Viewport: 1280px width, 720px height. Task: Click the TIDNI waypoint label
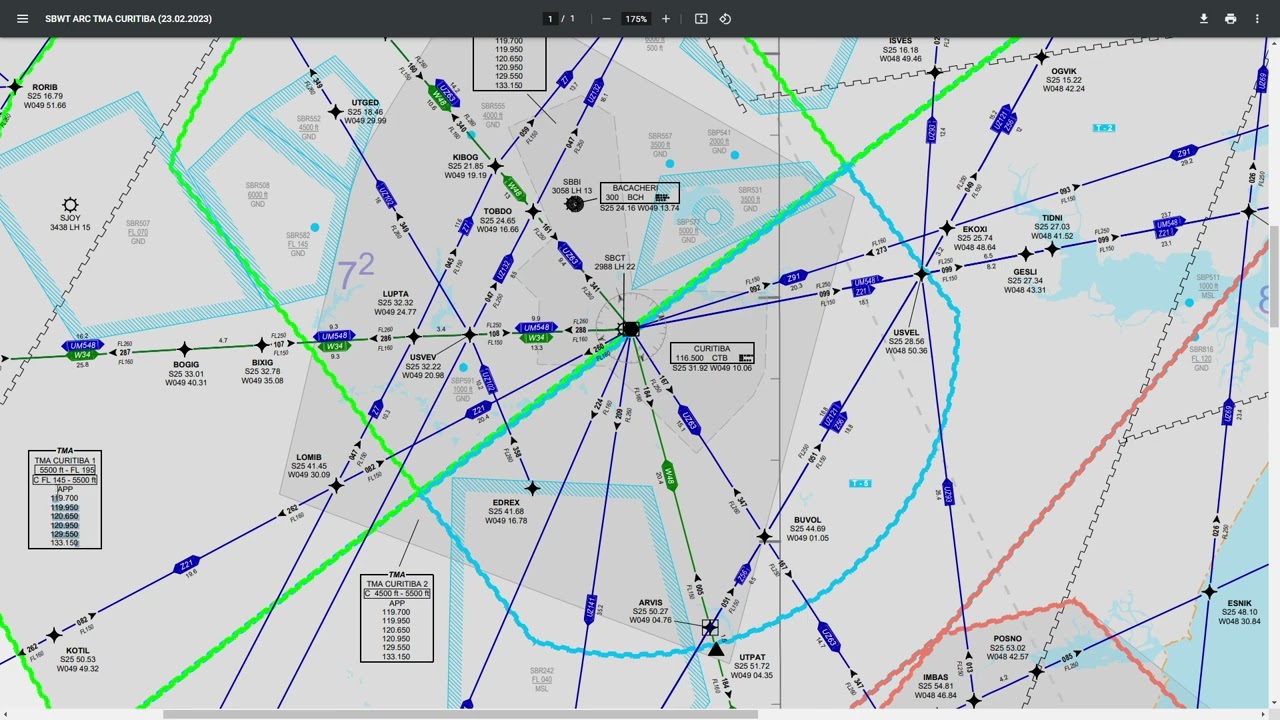tap(1052, 226)
